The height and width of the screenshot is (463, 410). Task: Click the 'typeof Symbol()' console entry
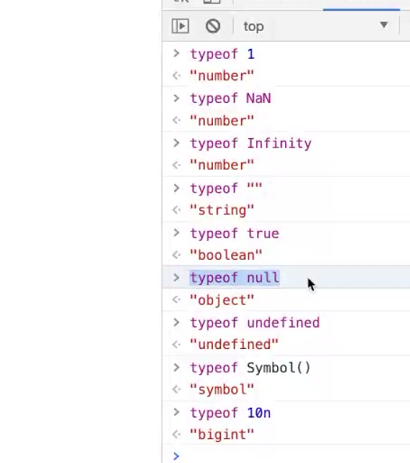(x=250, y=368)
